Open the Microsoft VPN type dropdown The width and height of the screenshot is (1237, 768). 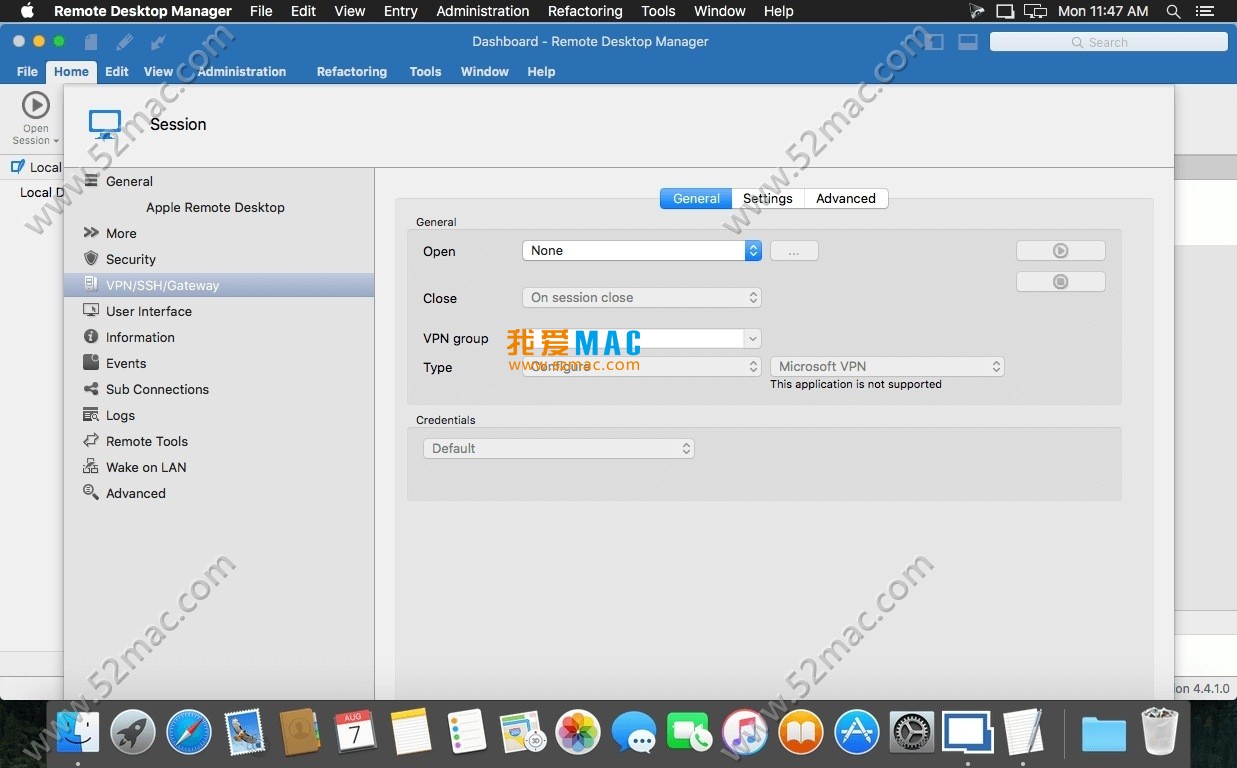click(886, 367)
